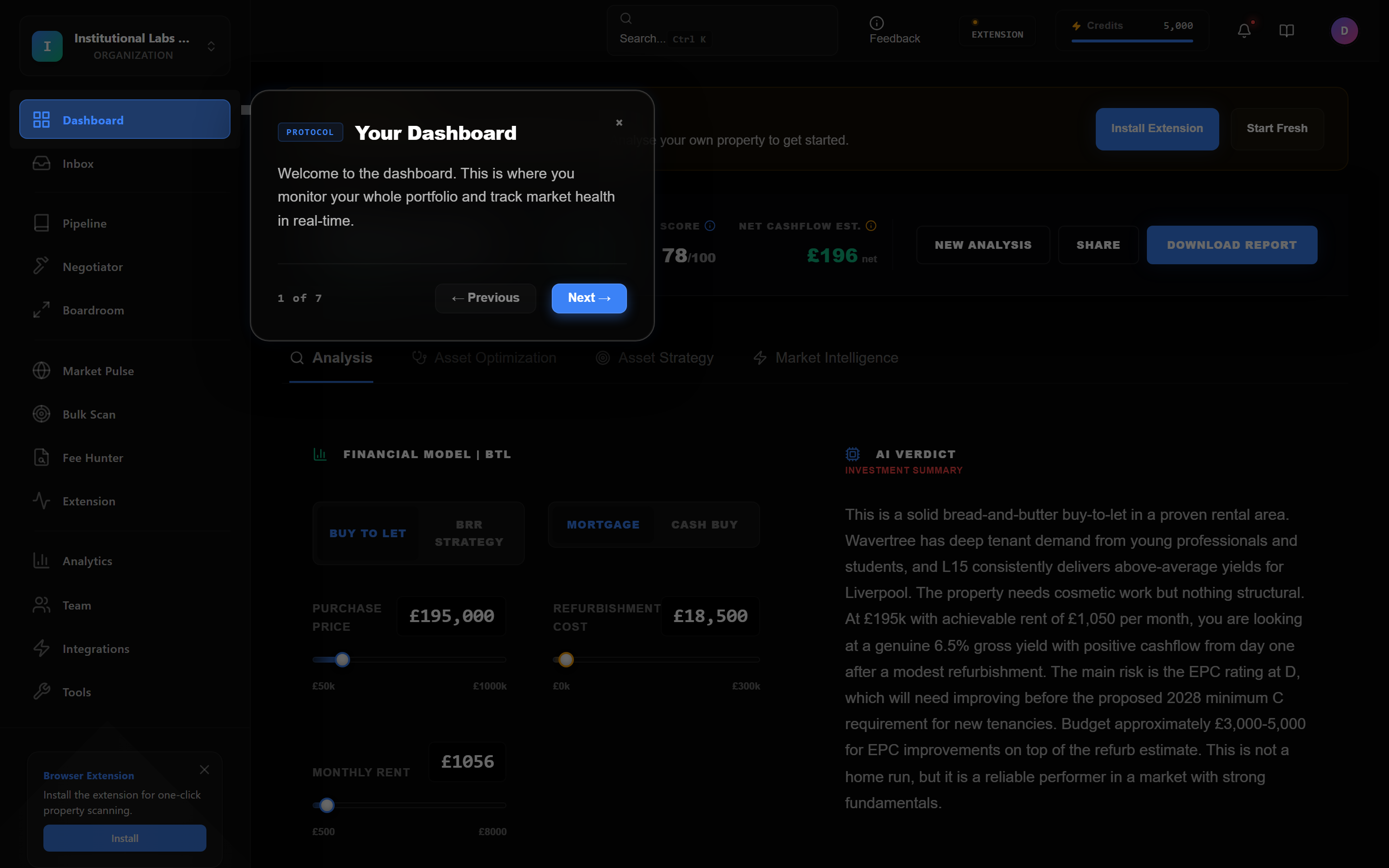Switch to the Asset Optimization tab
Viewport: 1389px width, 868px height.
click(484, 358)
